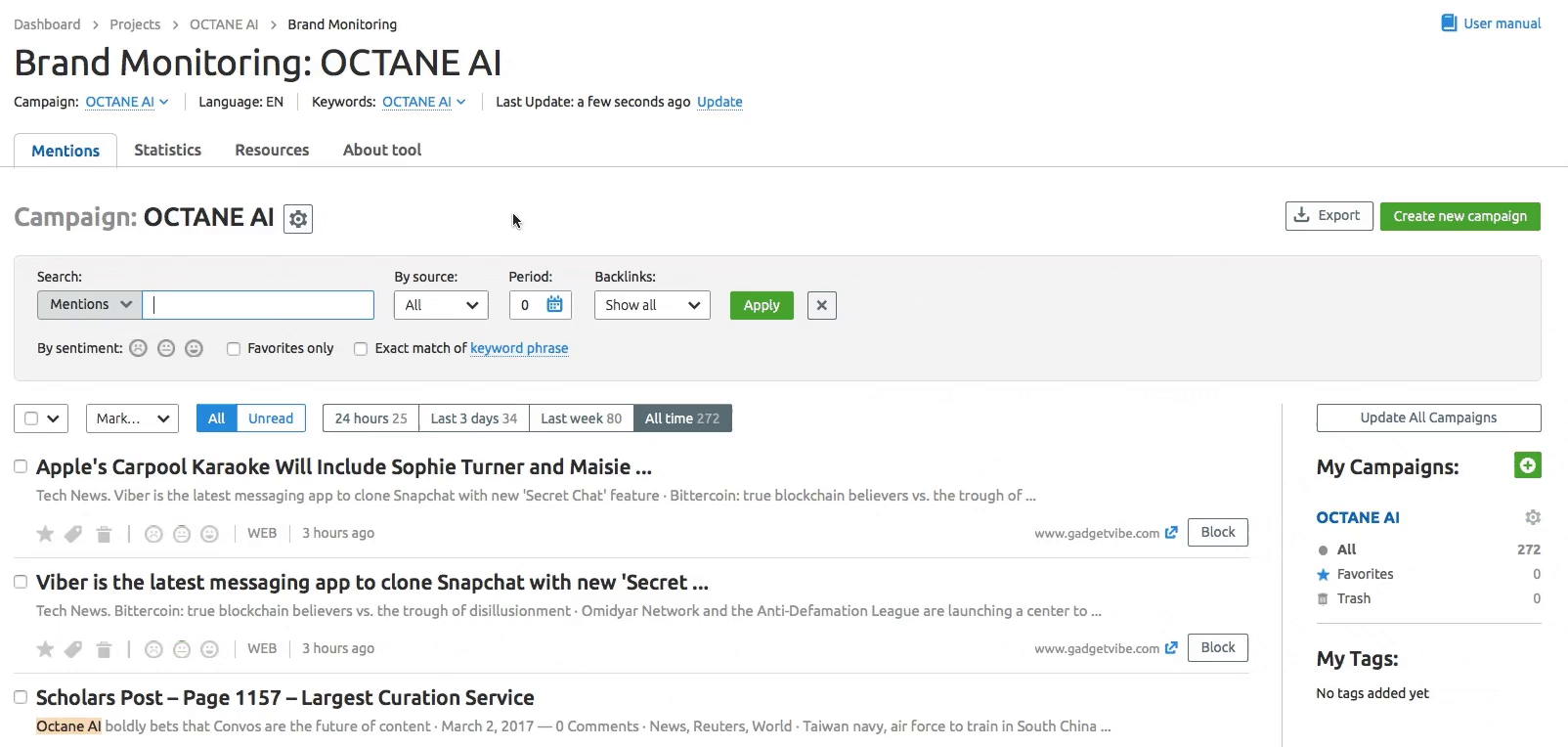
Task: Open external link icon for Apple's Carpool mention
Action: click(1171, 533)
